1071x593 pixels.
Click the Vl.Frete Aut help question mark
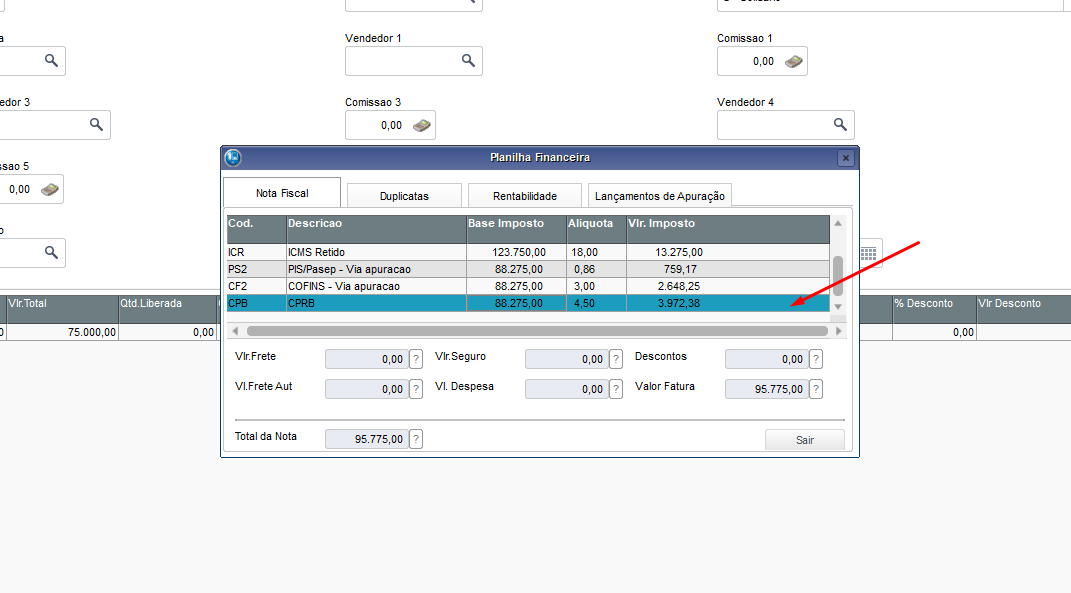coord(416,389)
